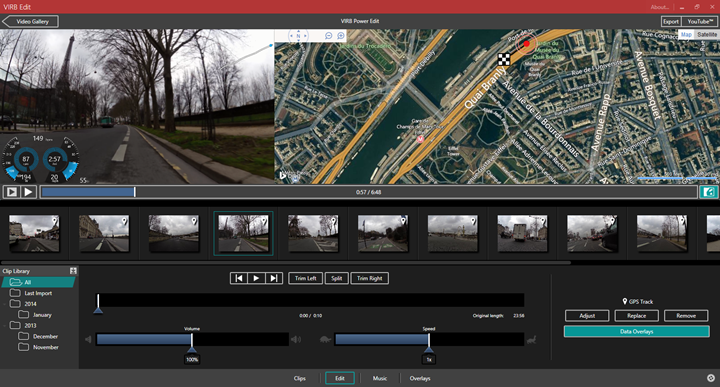Image resolution: width=720 pixels, height=387 pixels.
Task: Click the checkered finish flag on map
Action: [x=504, y=59]
